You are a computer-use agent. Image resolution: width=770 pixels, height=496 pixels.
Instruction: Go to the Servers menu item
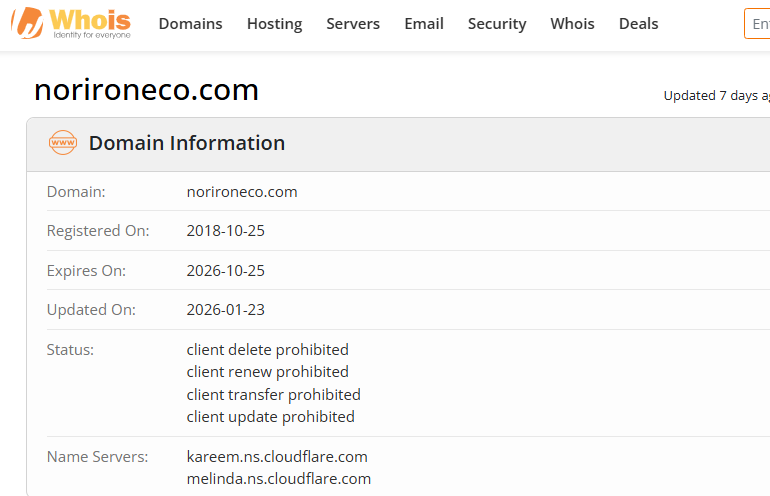(353, 24)
